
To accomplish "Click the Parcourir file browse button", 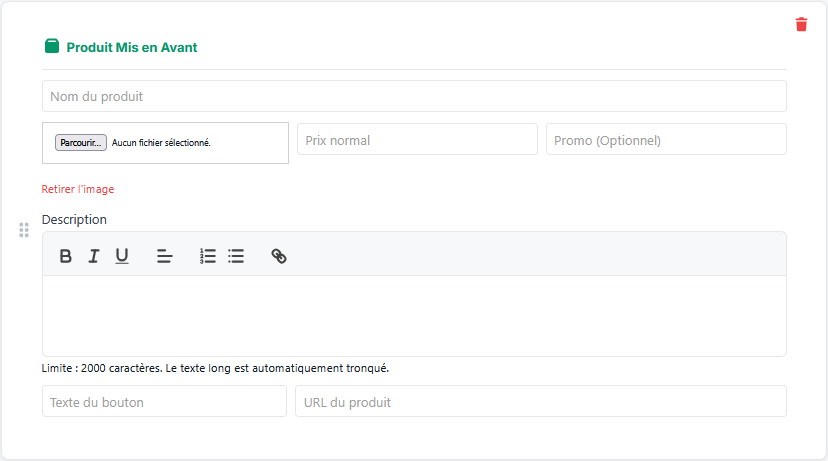I will [x=81, y=143].
